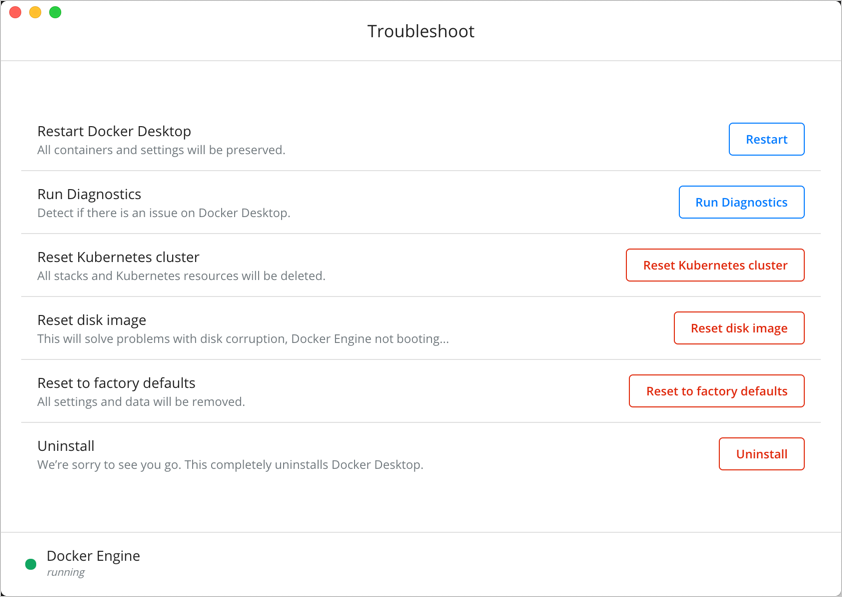Click the Run Diagnostics button

coord(741,202)
